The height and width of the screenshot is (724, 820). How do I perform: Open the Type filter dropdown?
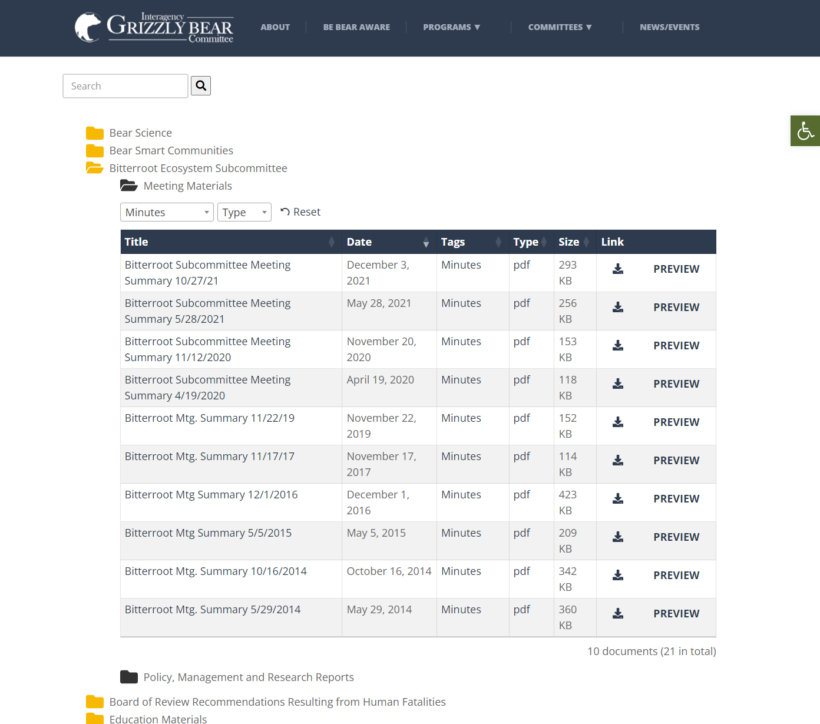pos(244,212)
